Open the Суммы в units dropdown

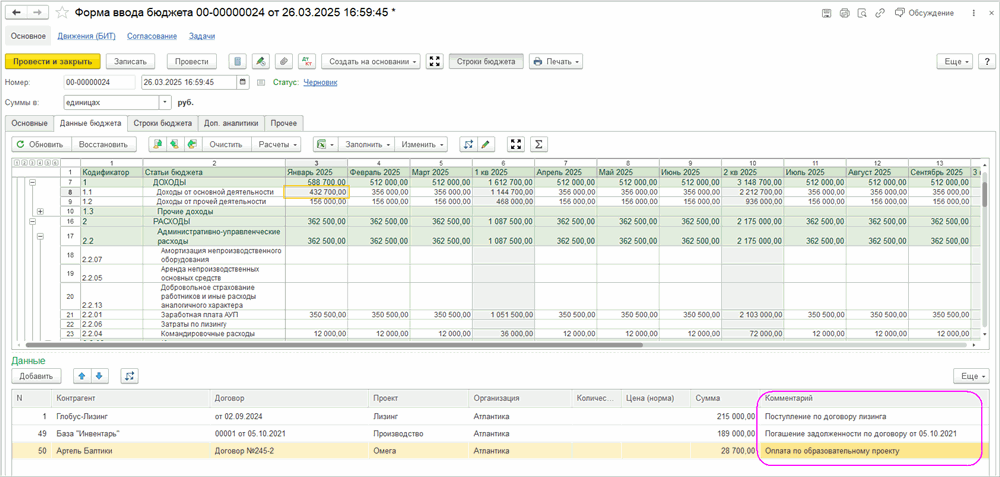coord(165,102)
